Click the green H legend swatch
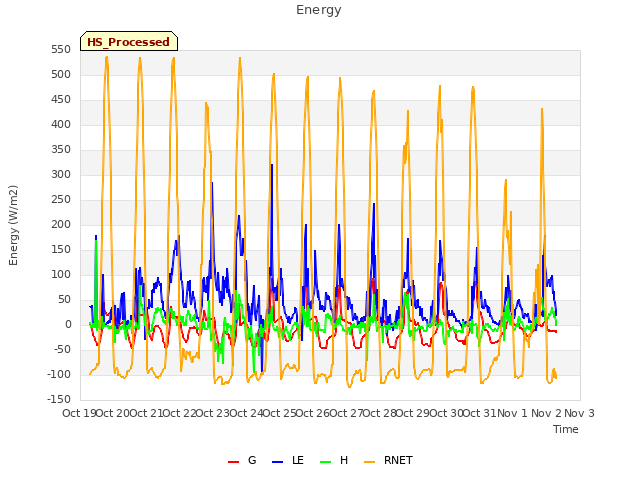 point(325,462)
